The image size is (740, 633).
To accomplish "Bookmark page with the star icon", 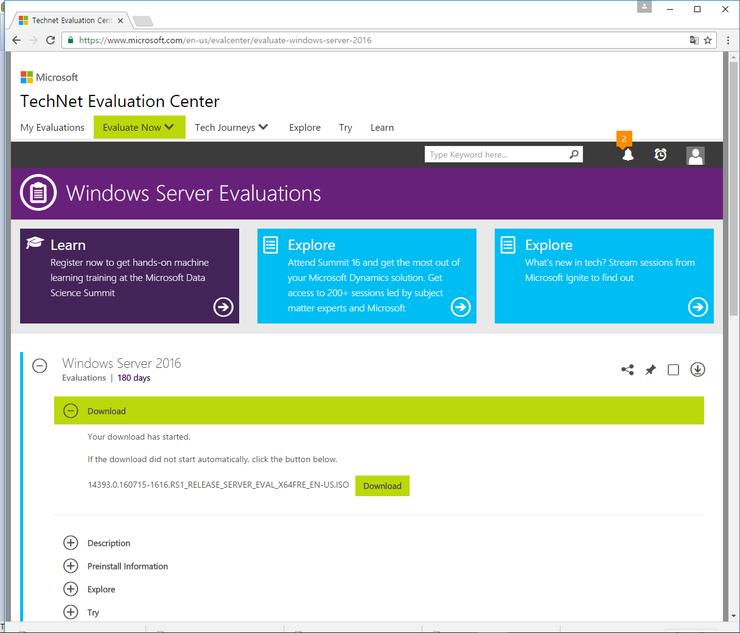I will click(x=707, y=40).
